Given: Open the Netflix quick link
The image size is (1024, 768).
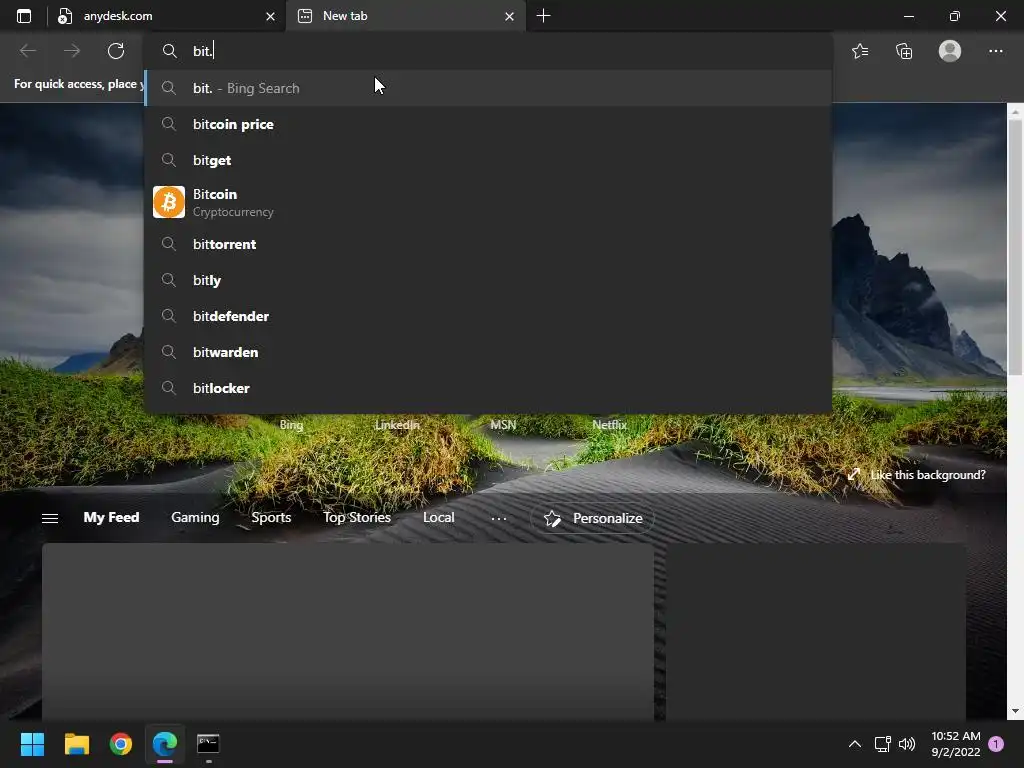Looking at the screenshot, I should coord(609,424).
